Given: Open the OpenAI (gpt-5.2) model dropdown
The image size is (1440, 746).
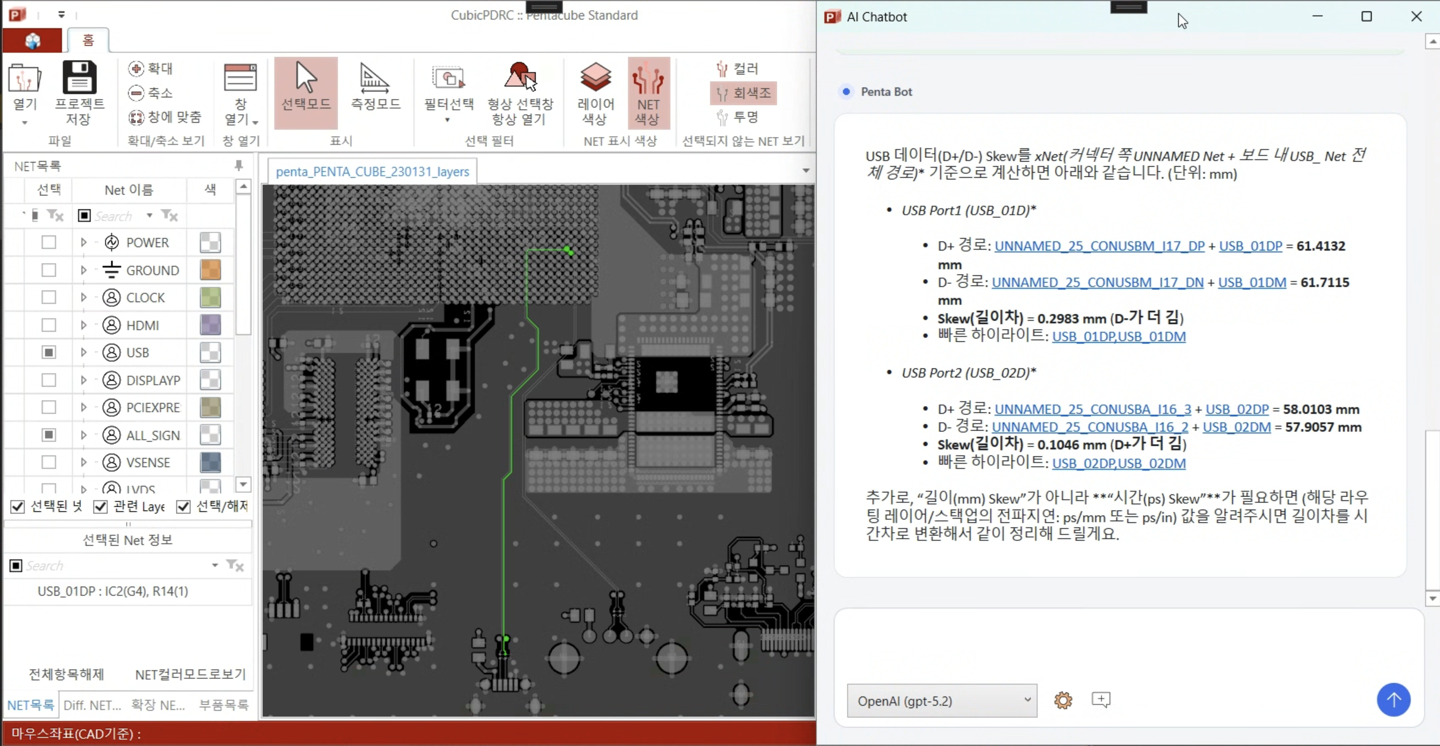Looking at the screenshot, I should pos(941,701).
